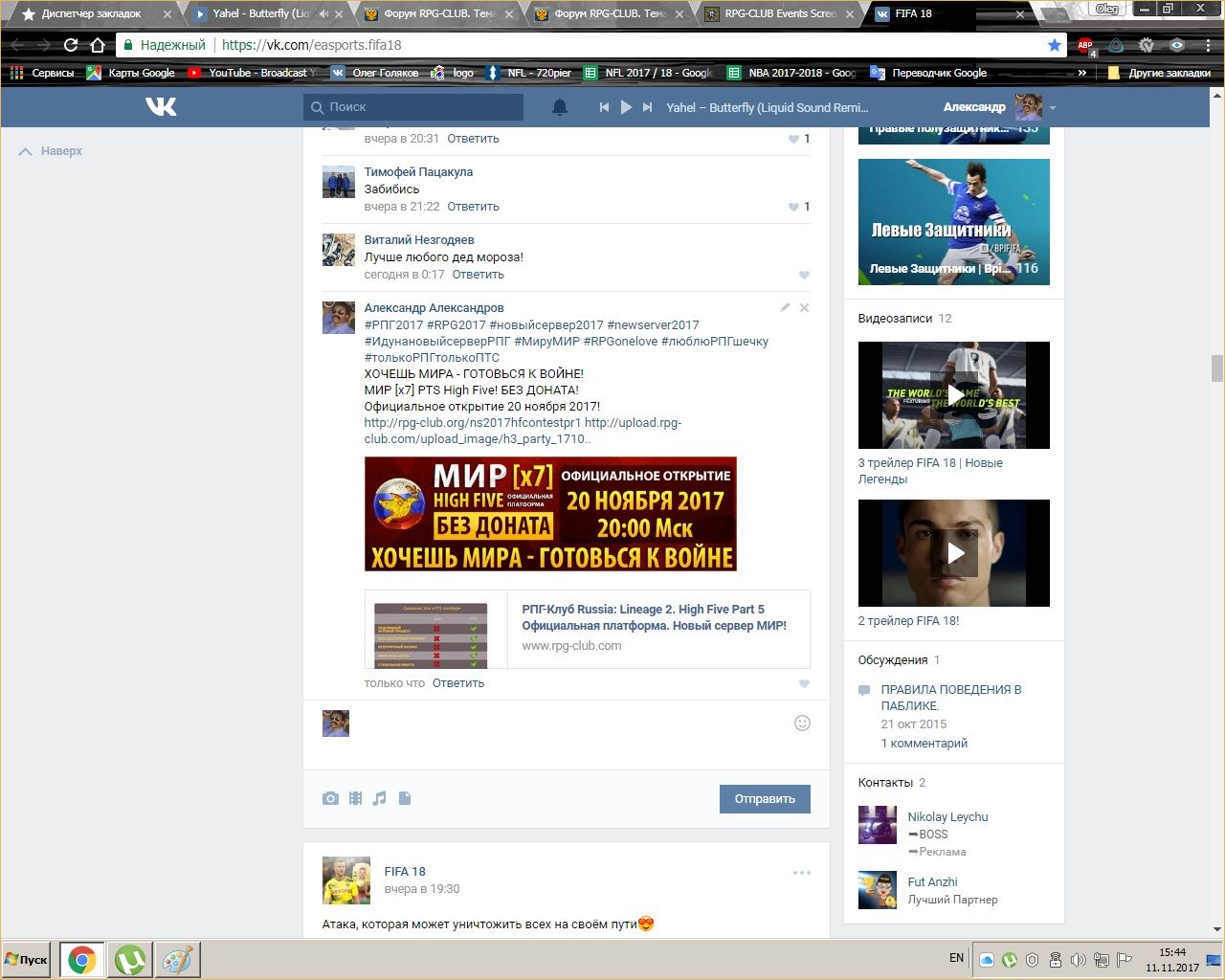Open the Левые Защитники album thumbnail
The image size is (1225, 980).
pos(953,222)
